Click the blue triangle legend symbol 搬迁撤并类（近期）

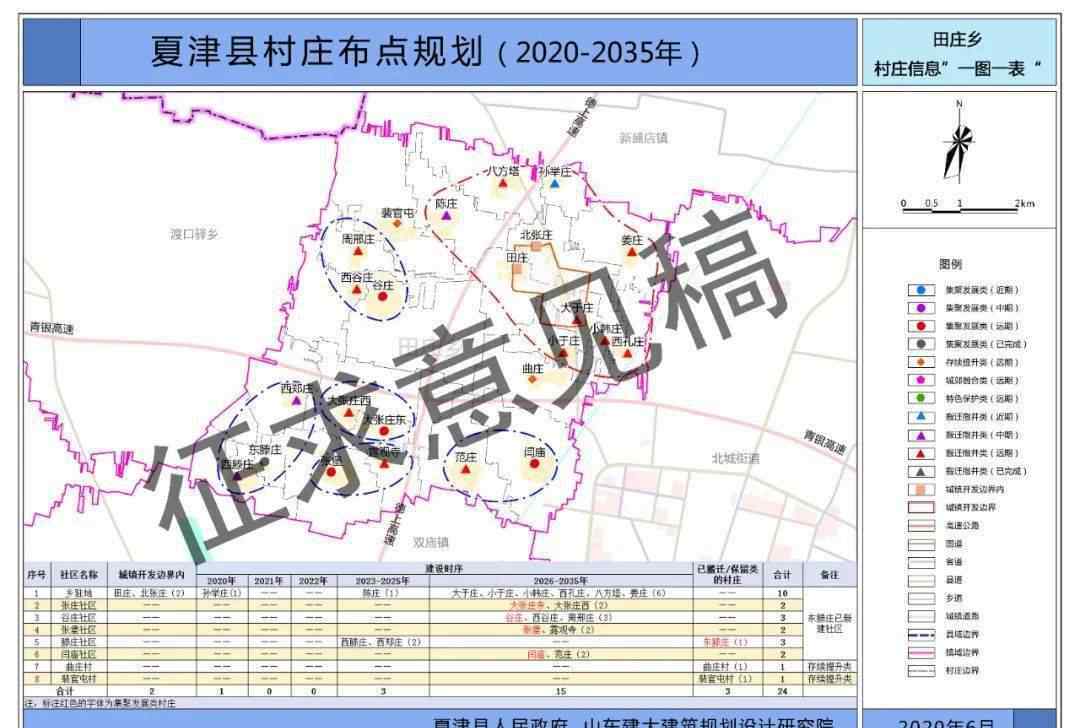point(921,417)
